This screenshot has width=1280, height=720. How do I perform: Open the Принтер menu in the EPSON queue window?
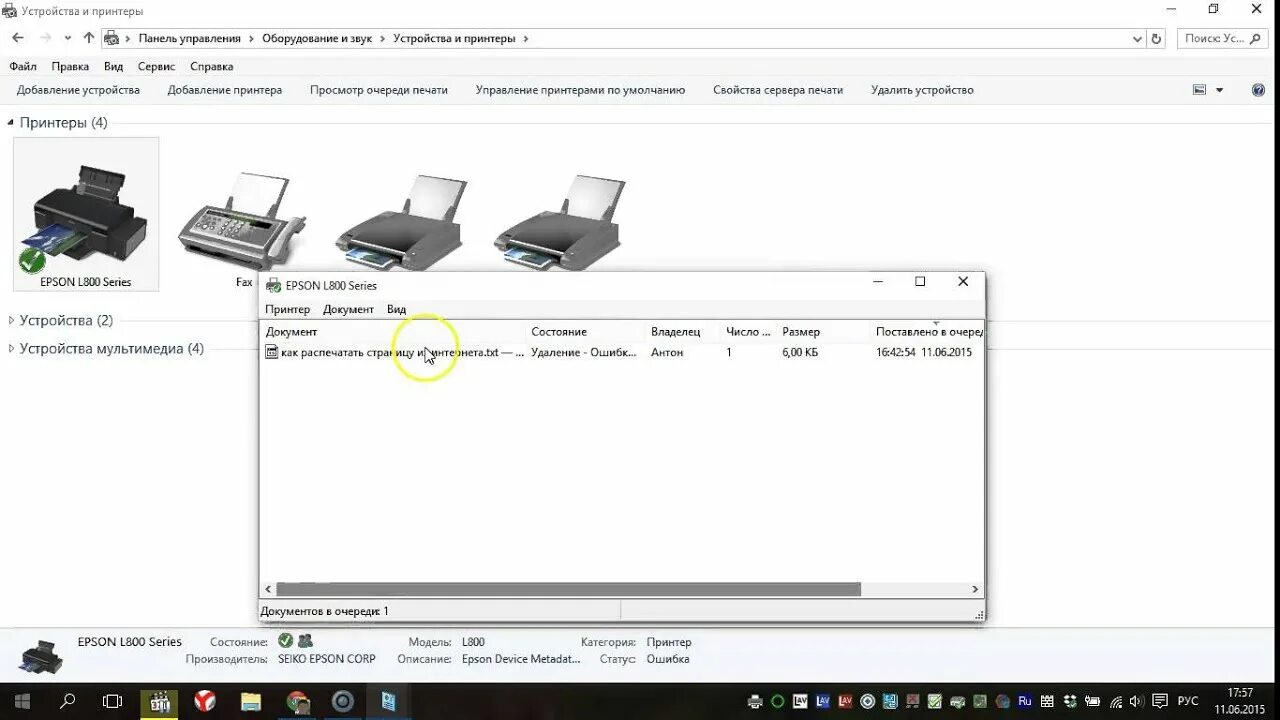[288, 309]
